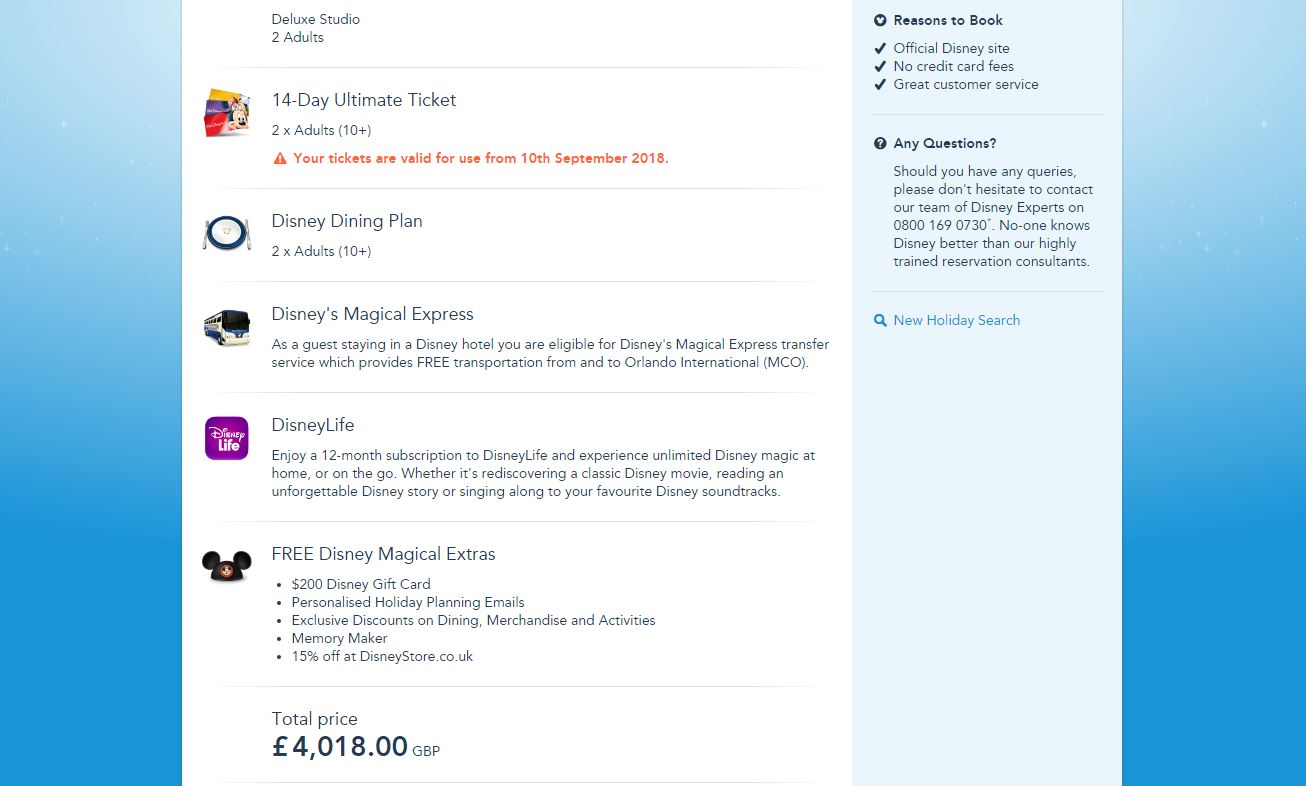Click the Official Disney site checkmark
1306x786 pixels.
880,48
